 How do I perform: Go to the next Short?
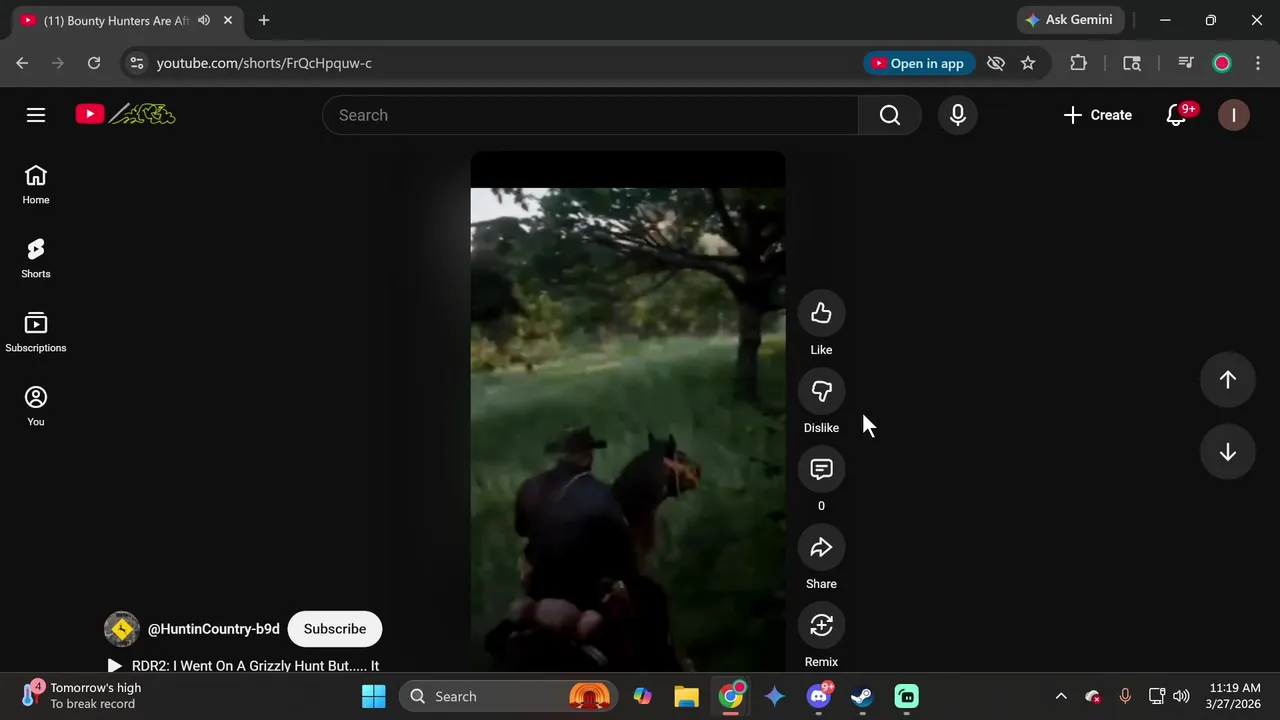click(1228, 452)
